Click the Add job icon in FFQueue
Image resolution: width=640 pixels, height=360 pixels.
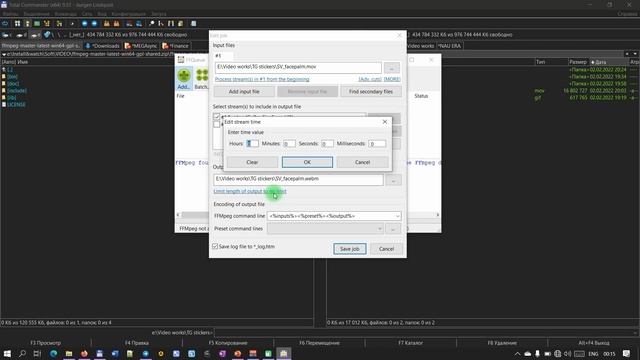tap(184, 78)
